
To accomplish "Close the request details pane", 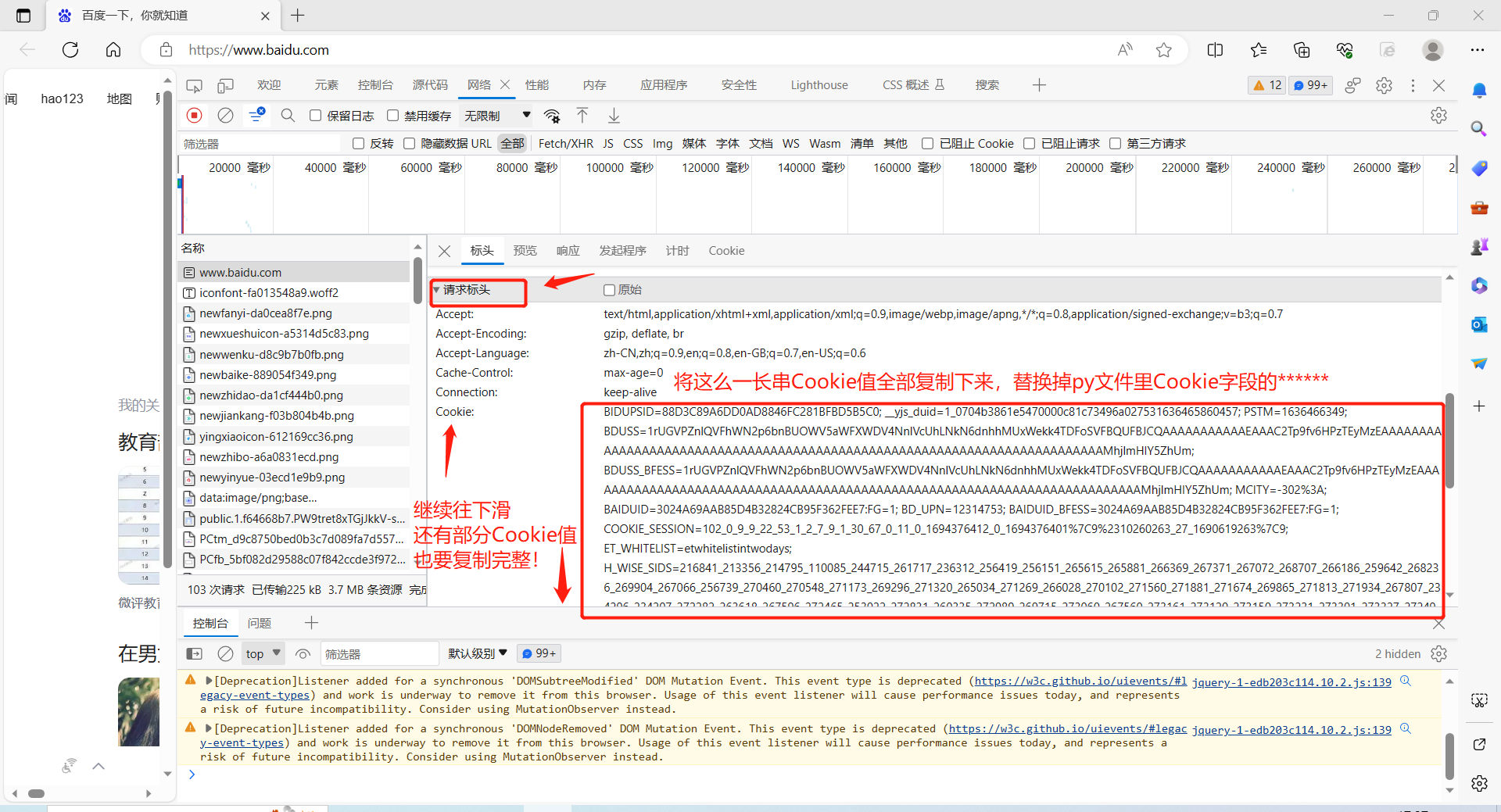I will 444,251.
